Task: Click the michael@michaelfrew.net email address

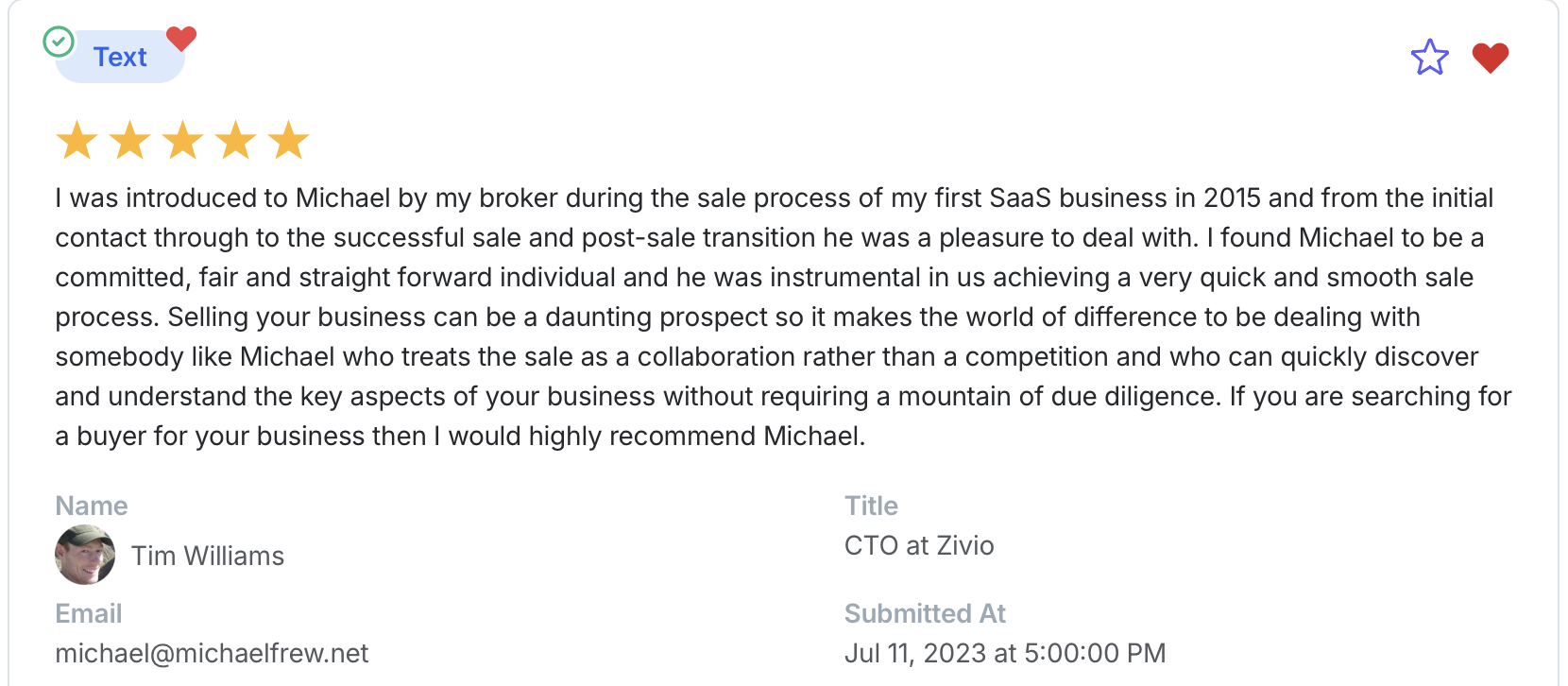Action: [212, 653]
